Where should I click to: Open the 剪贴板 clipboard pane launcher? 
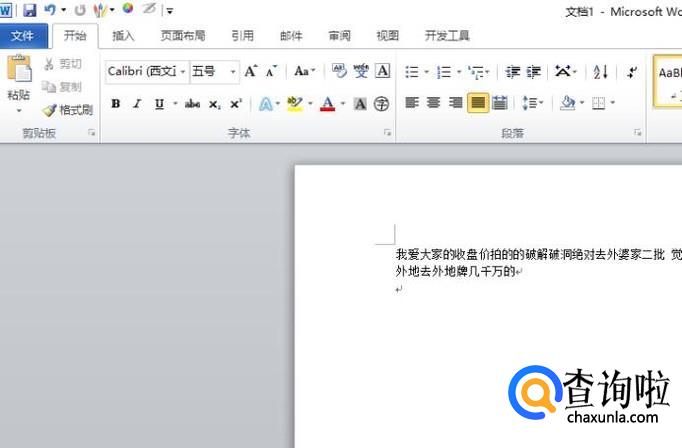91,133
